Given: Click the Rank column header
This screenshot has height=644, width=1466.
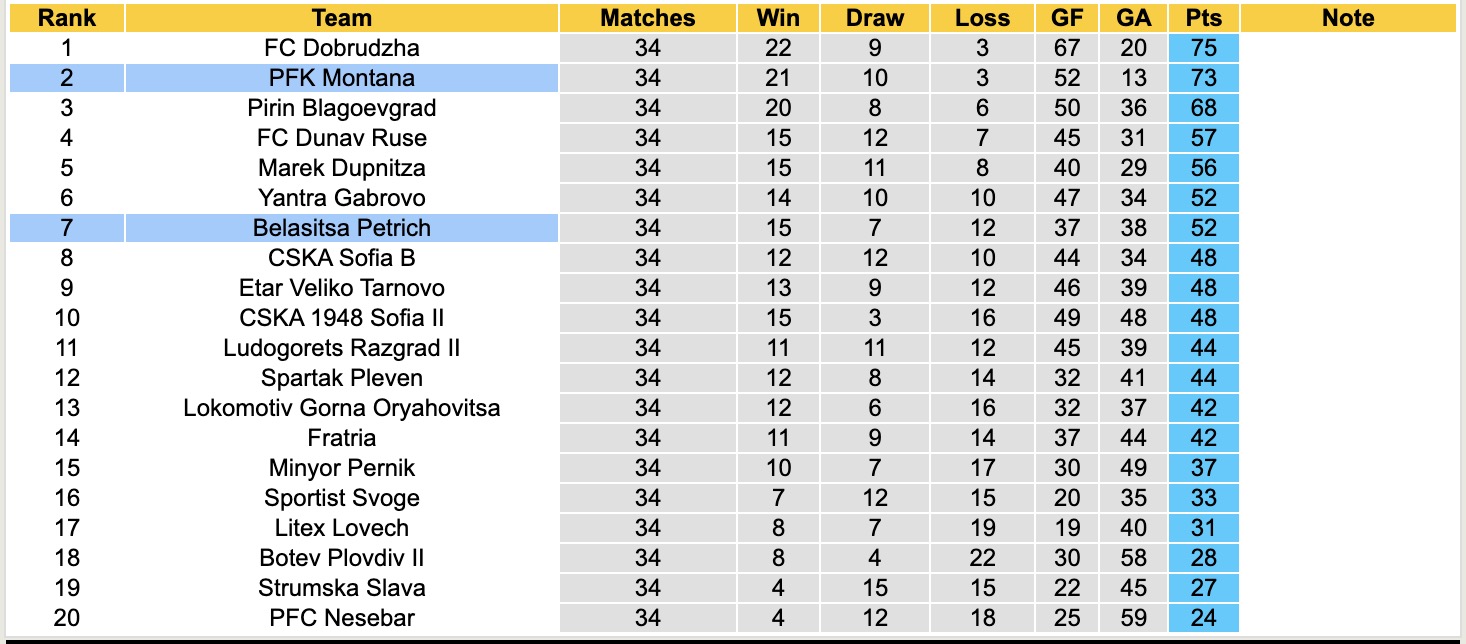Looking at the screenshot, I should [x=67, y=18].
